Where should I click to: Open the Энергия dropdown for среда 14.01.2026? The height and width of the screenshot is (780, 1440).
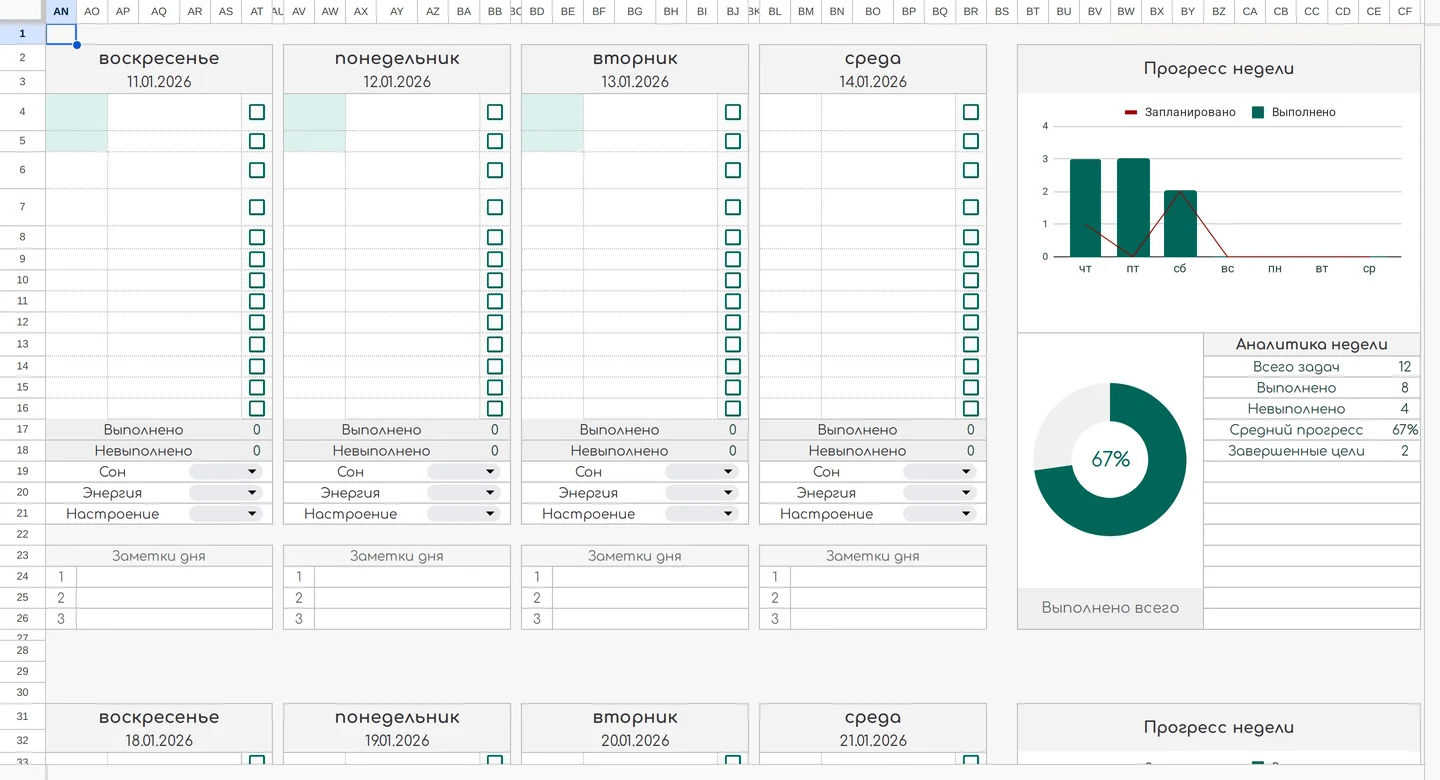point(940,493)
